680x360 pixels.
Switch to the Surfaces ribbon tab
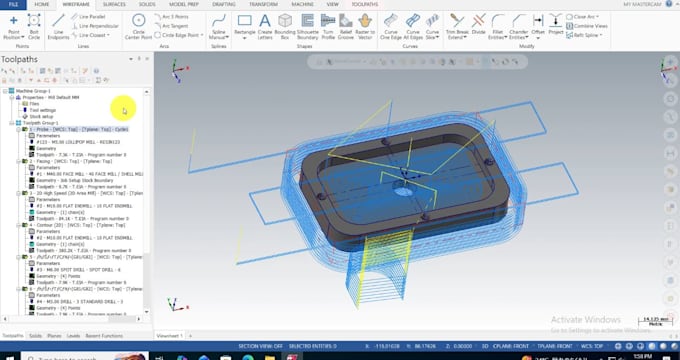[x=114, y=4]
